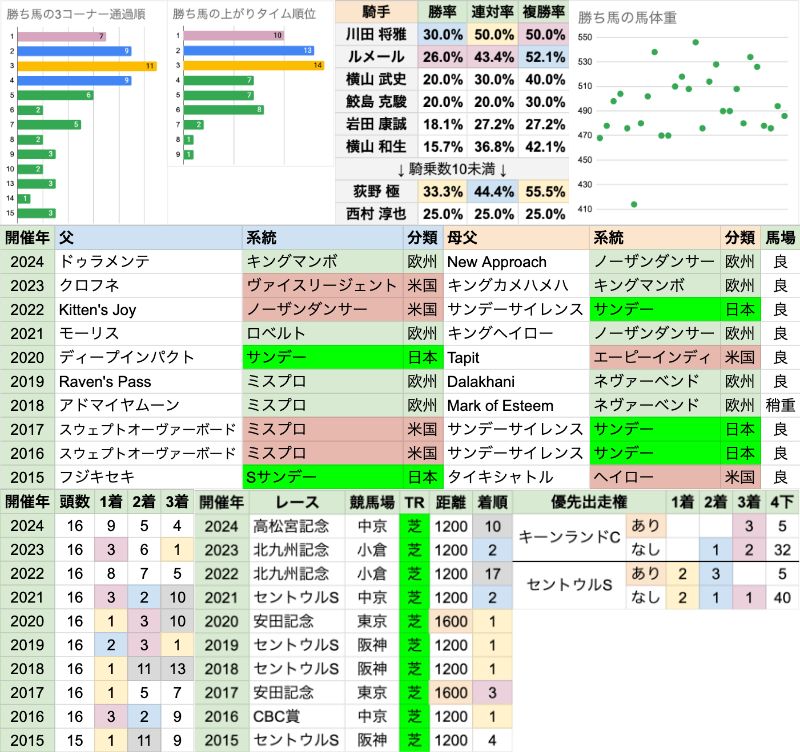The height and width of the screenshot is (752, 800).
Task: Click the キーンランドC row label
Action: coord(567,537)
